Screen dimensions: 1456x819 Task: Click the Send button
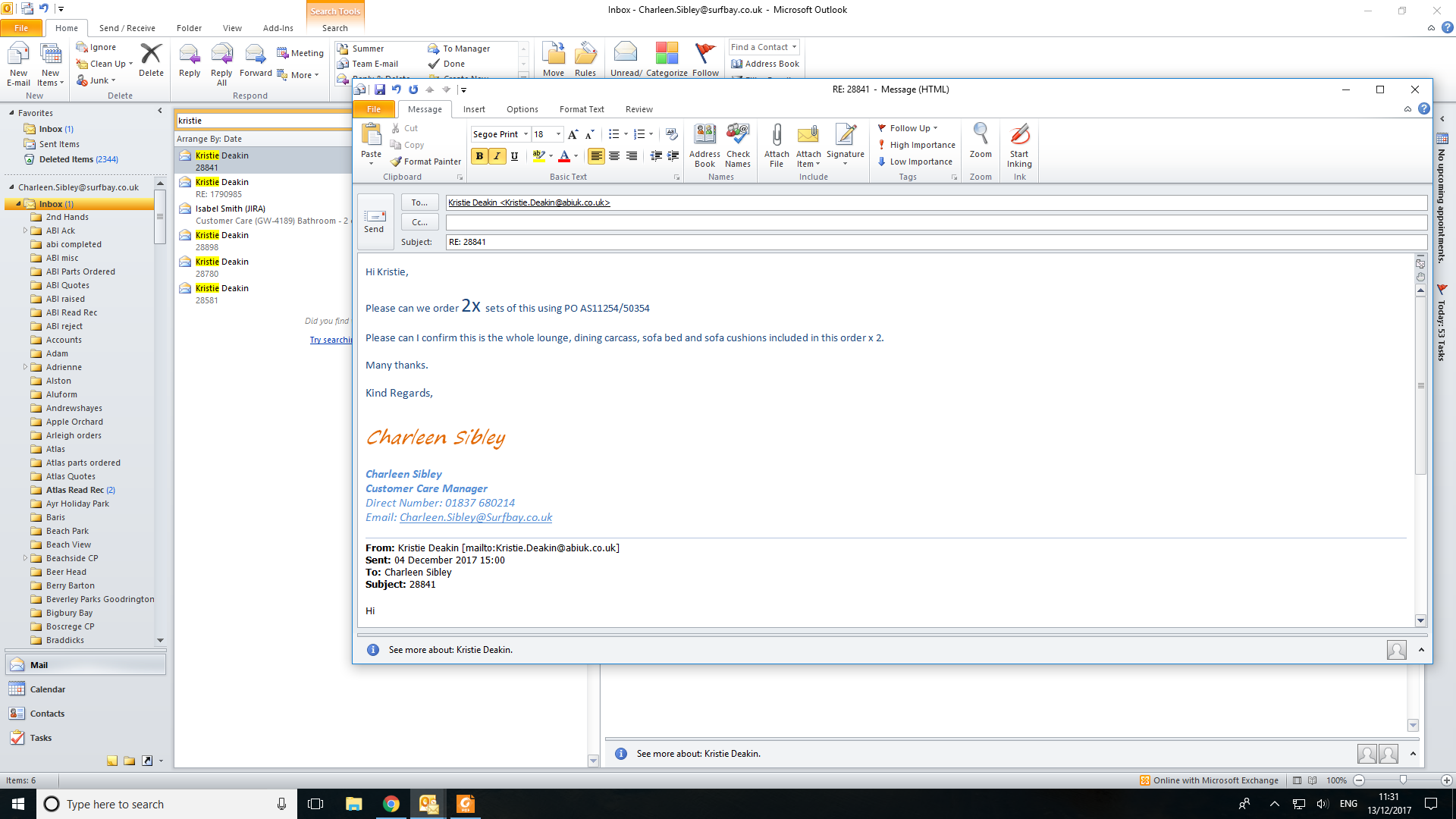pos(375,221)
